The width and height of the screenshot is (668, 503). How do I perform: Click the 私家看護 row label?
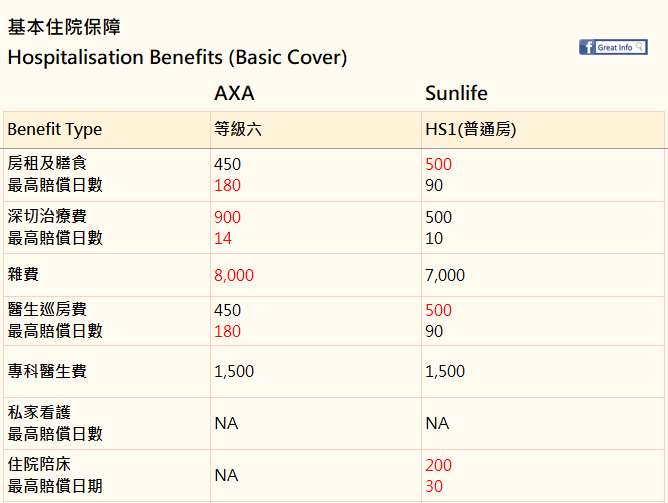(39, 412)
